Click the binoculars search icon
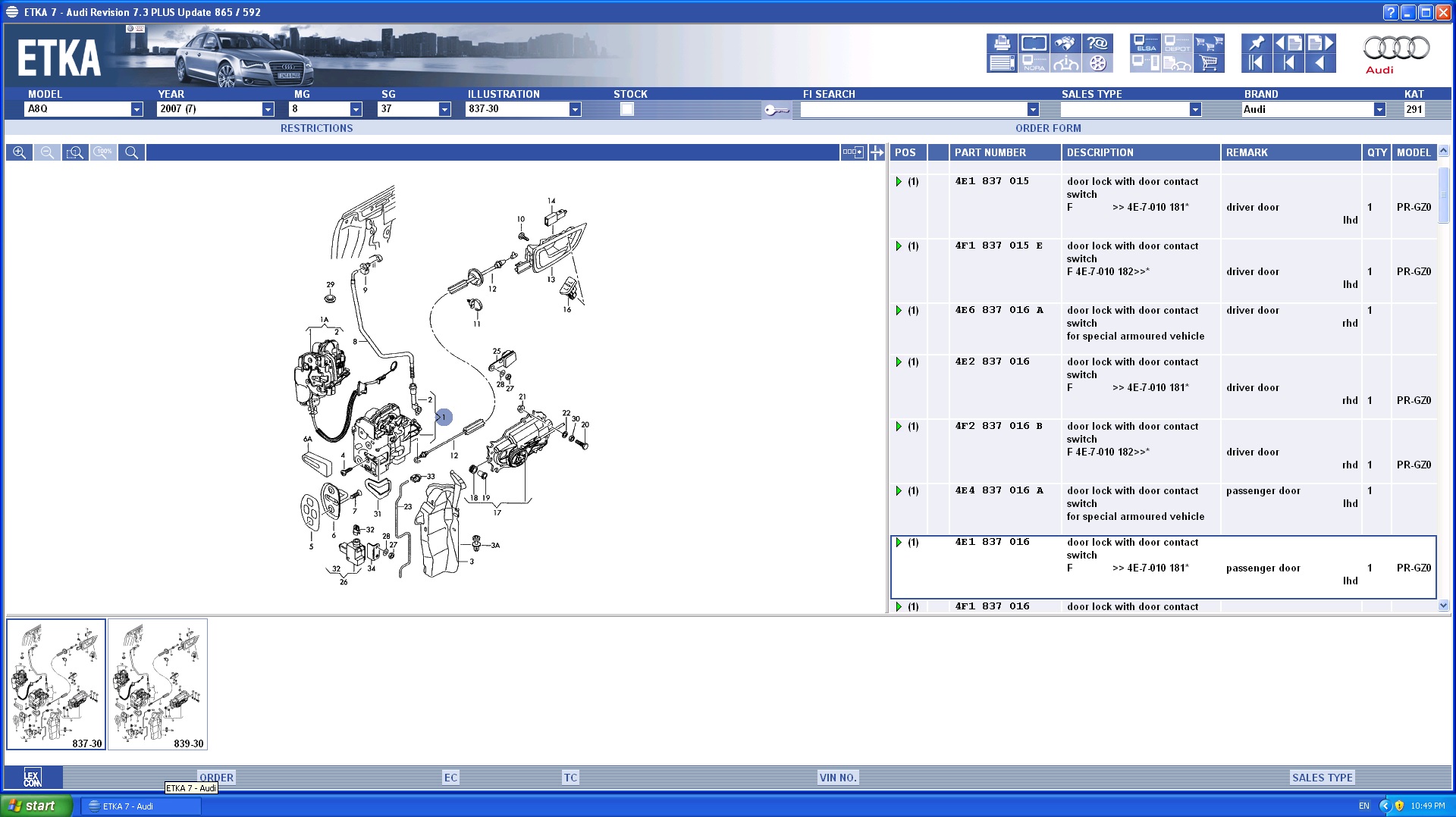Screen dimensions: 1456x817 [x=1065, y=43]
